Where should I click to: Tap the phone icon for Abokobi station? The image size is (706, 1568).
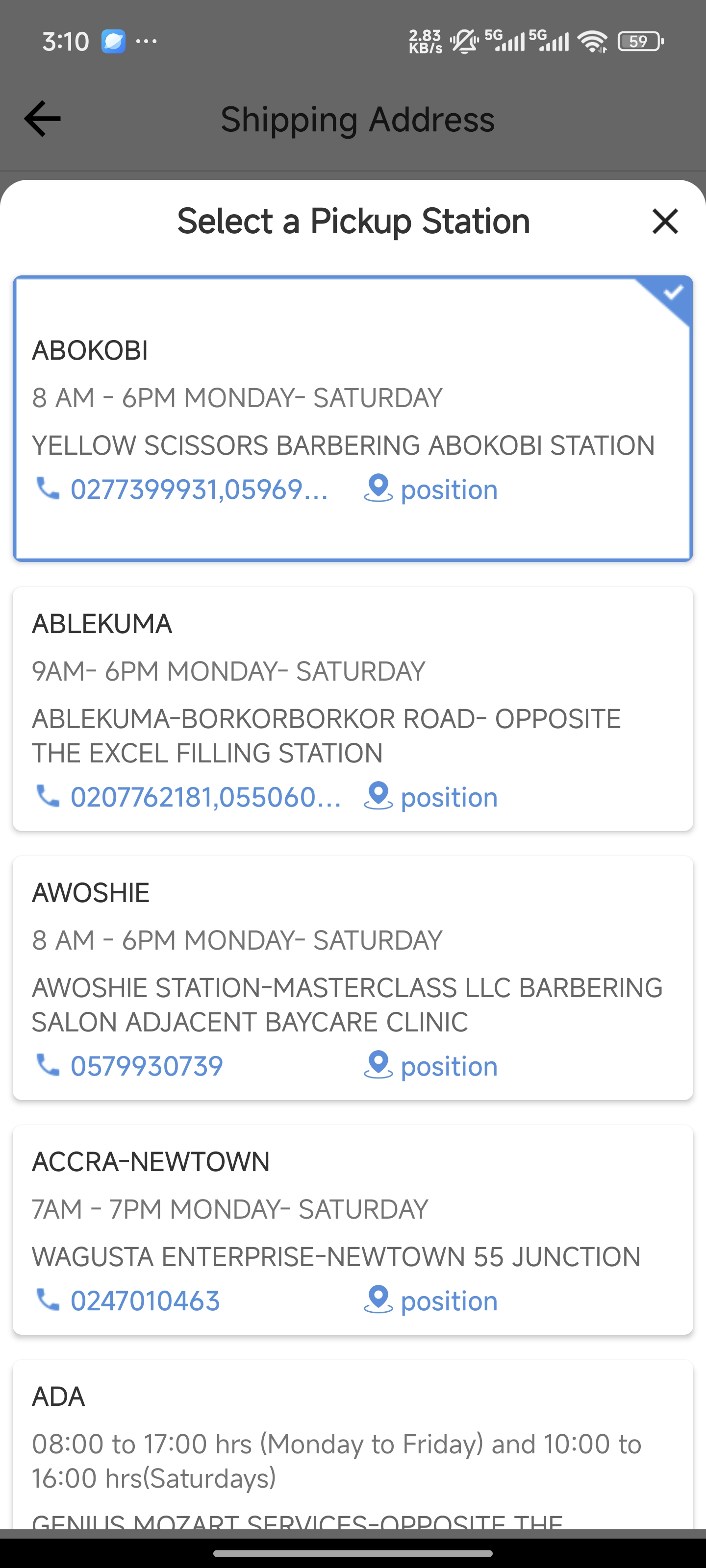pyautogui.click(x=48, y=489)
